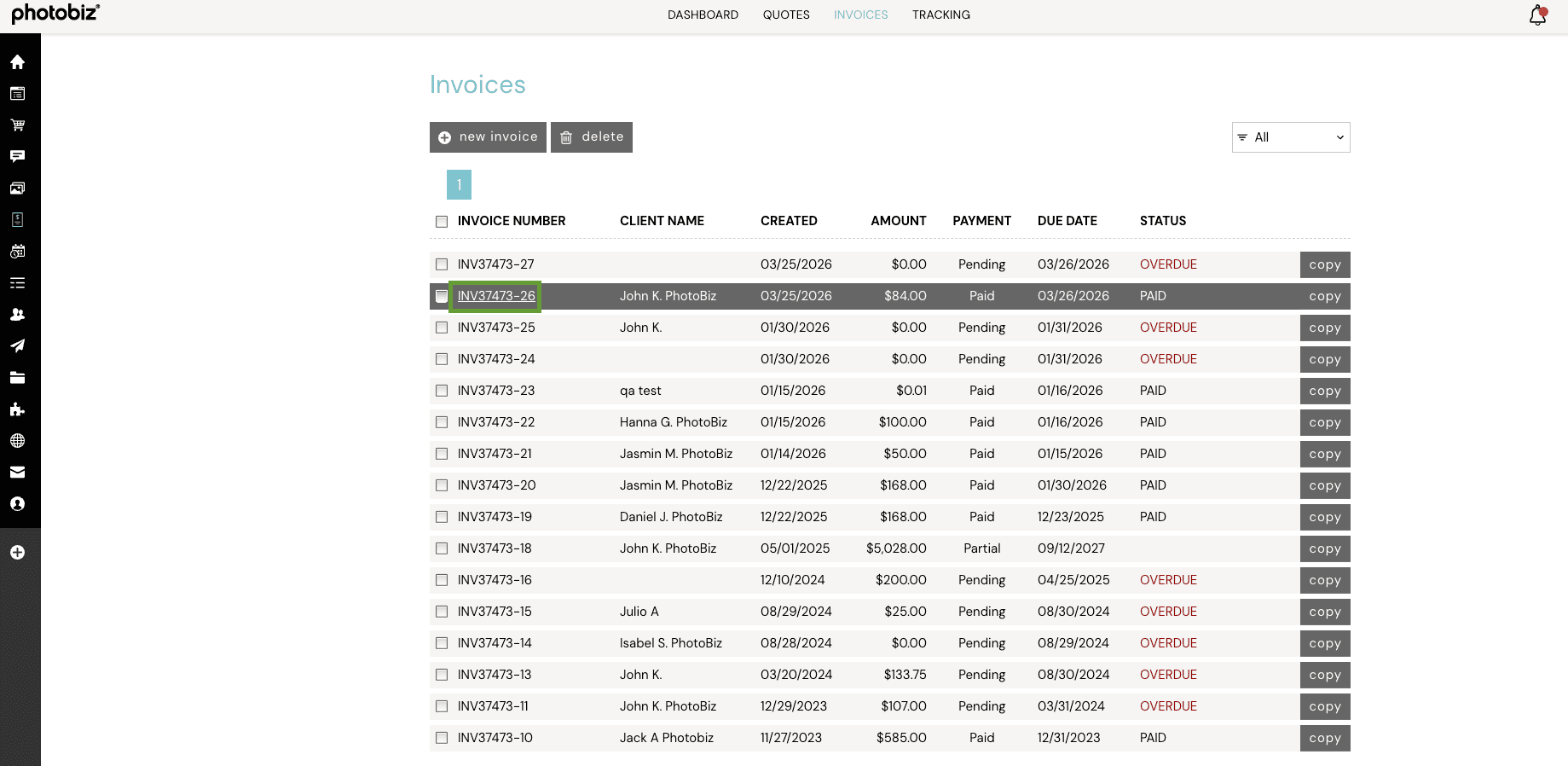Check the box for INV37473-25
This screenshot has height=766, width=1568.
442,328
